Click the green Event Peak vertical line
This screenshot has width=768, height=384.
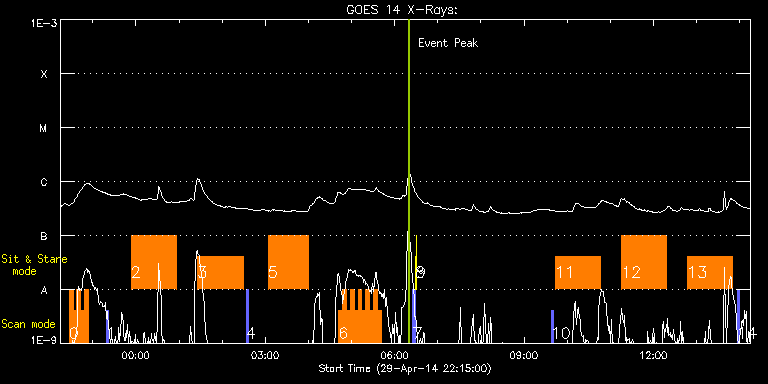pos(408,181)
